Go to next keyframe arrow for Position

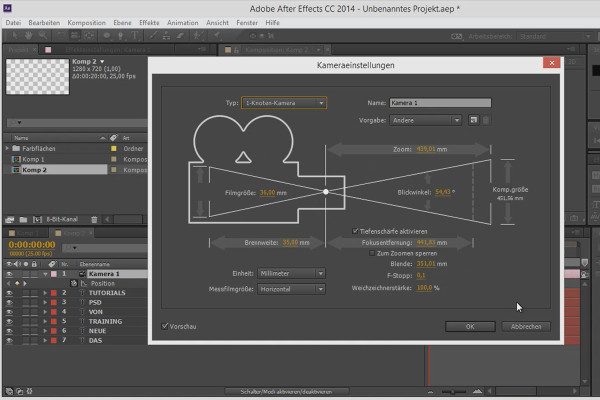coord(25,283)
